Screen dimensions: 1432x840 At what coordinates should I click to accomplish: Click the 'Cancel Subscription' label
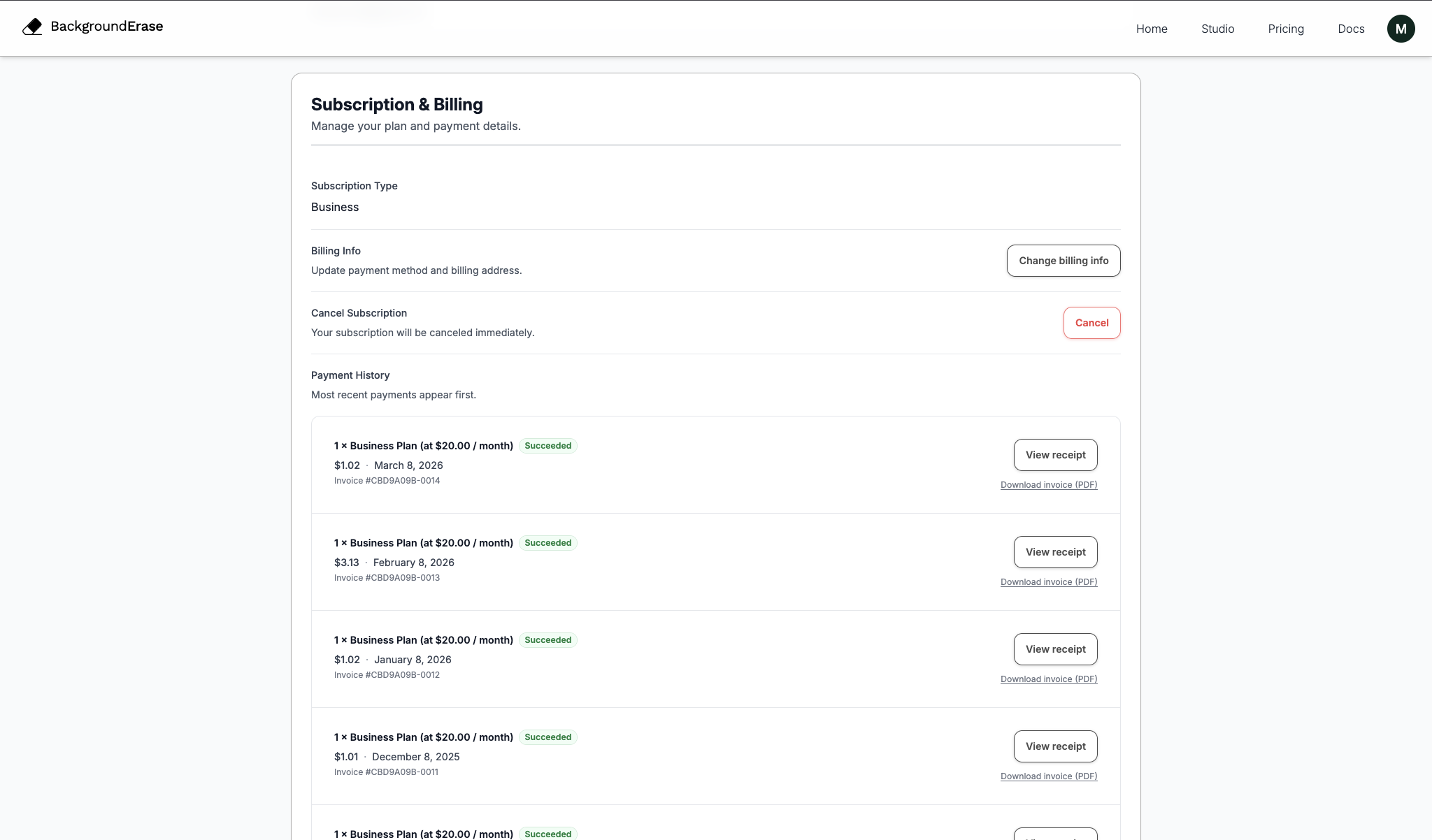(359, 313)
